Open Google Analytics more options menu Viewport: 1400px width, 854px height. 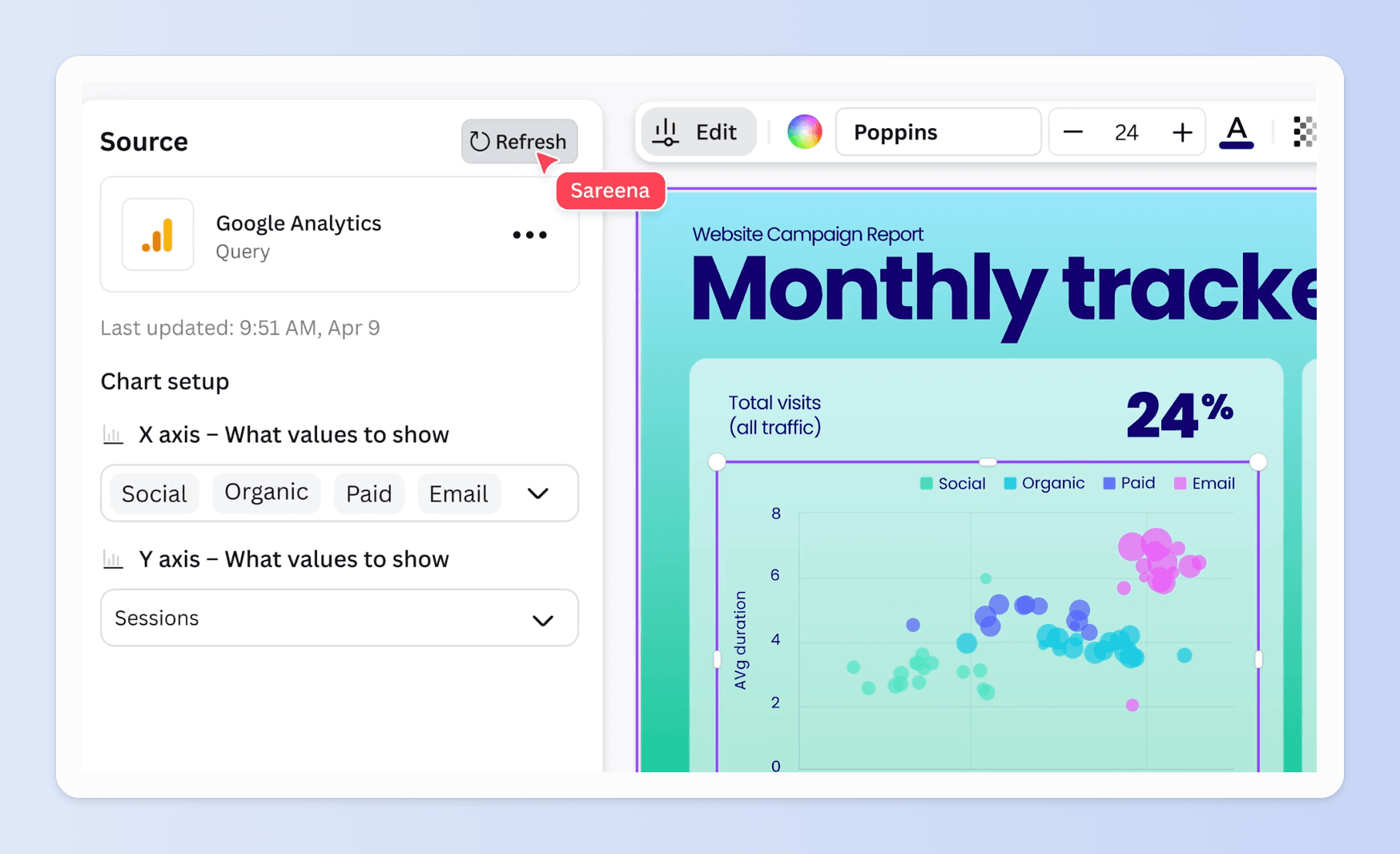(x=529, y=235)
